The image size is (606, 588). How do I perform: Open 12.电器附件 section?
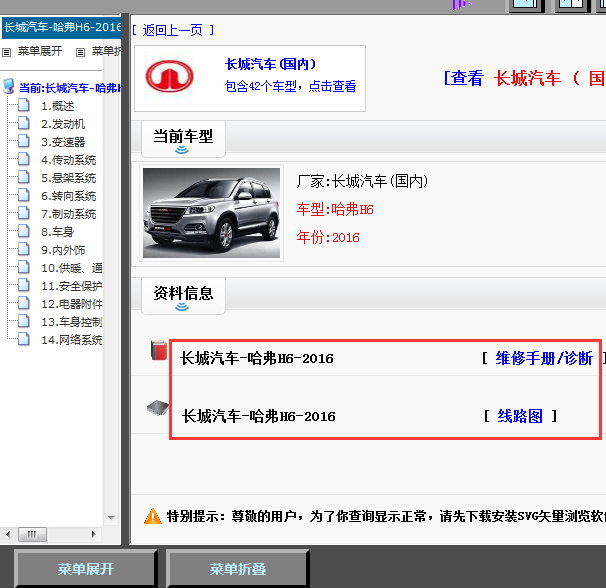[72, 304]
